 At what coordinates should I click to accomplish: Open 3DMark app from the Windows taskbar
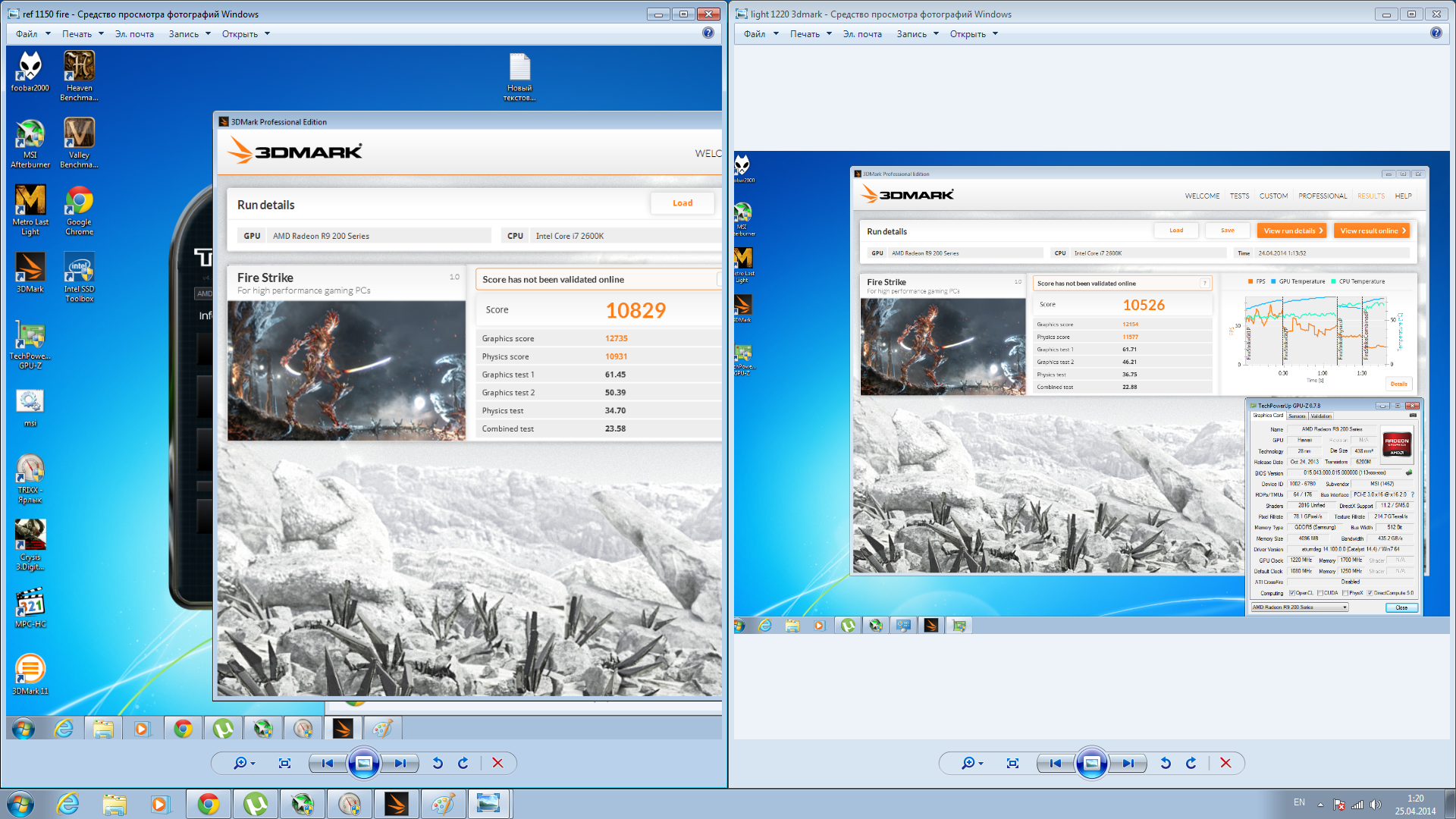pos(396,804)
